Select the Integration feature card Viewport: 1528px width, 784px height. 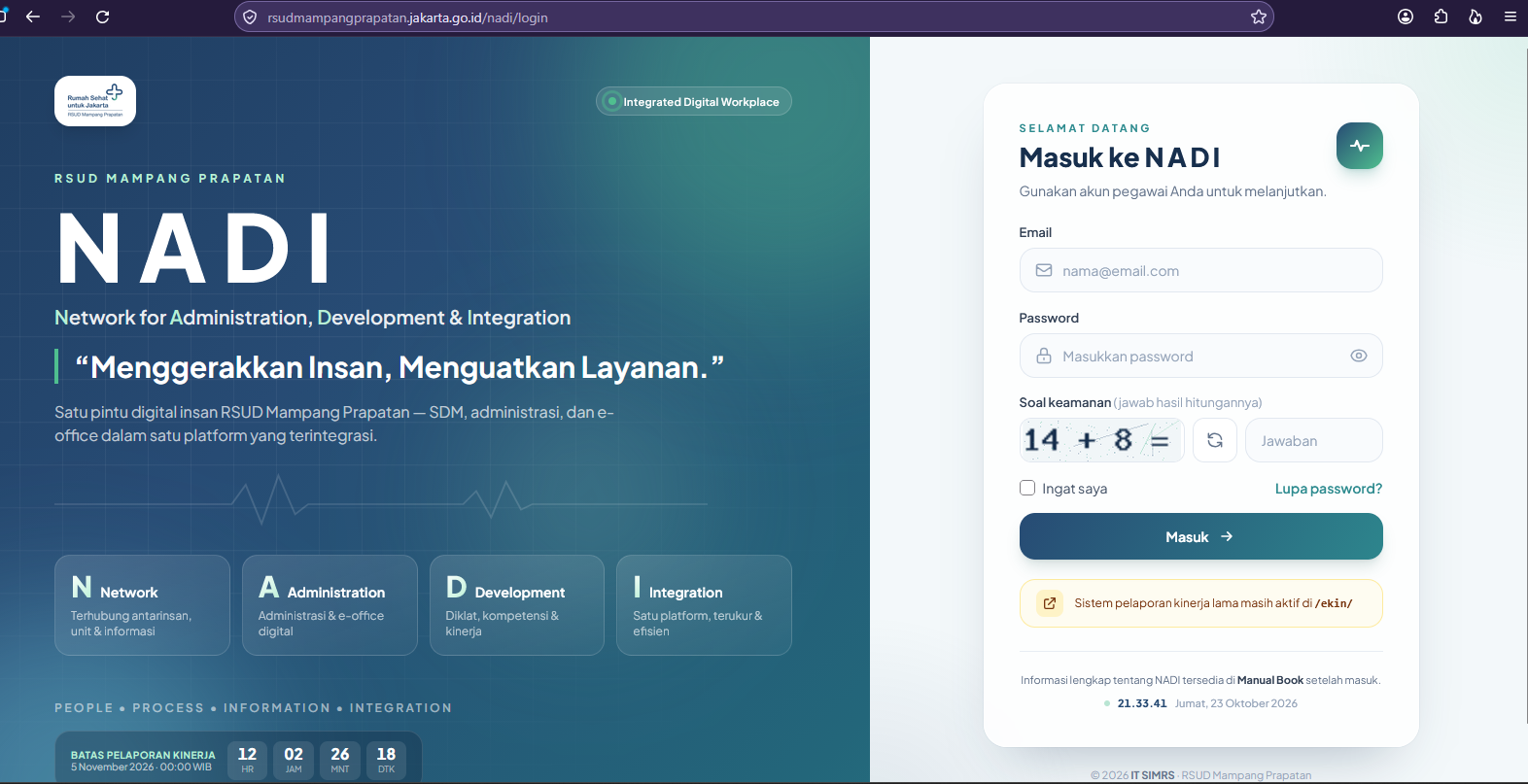click(704, 605)
